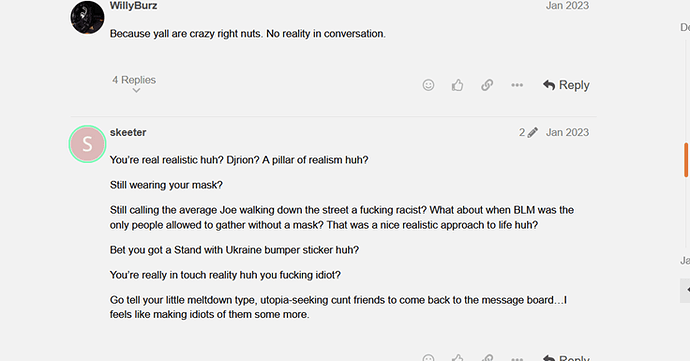Show more actions for WillyBurz's post
The width and height of the screenshot is (690, 361).
point(517,85)
